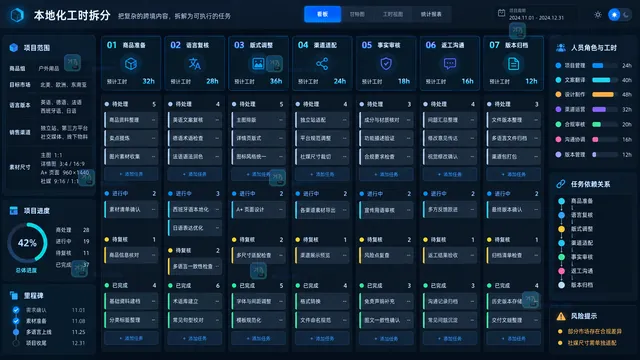Click the panel icon beside 项目进度
640x360 pixels.
(x=13, y=211)
